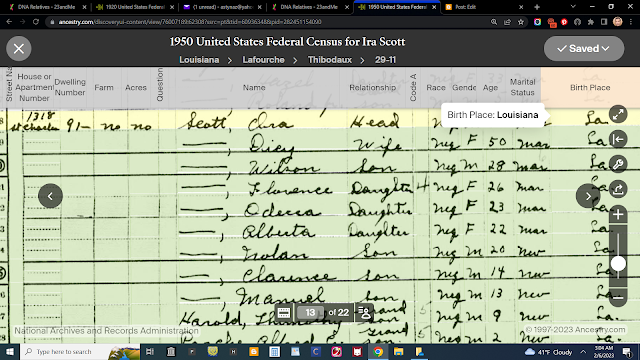Open the Calculator app in the taskbar
This screenshot has width=640, height=360.
point(274,352)
